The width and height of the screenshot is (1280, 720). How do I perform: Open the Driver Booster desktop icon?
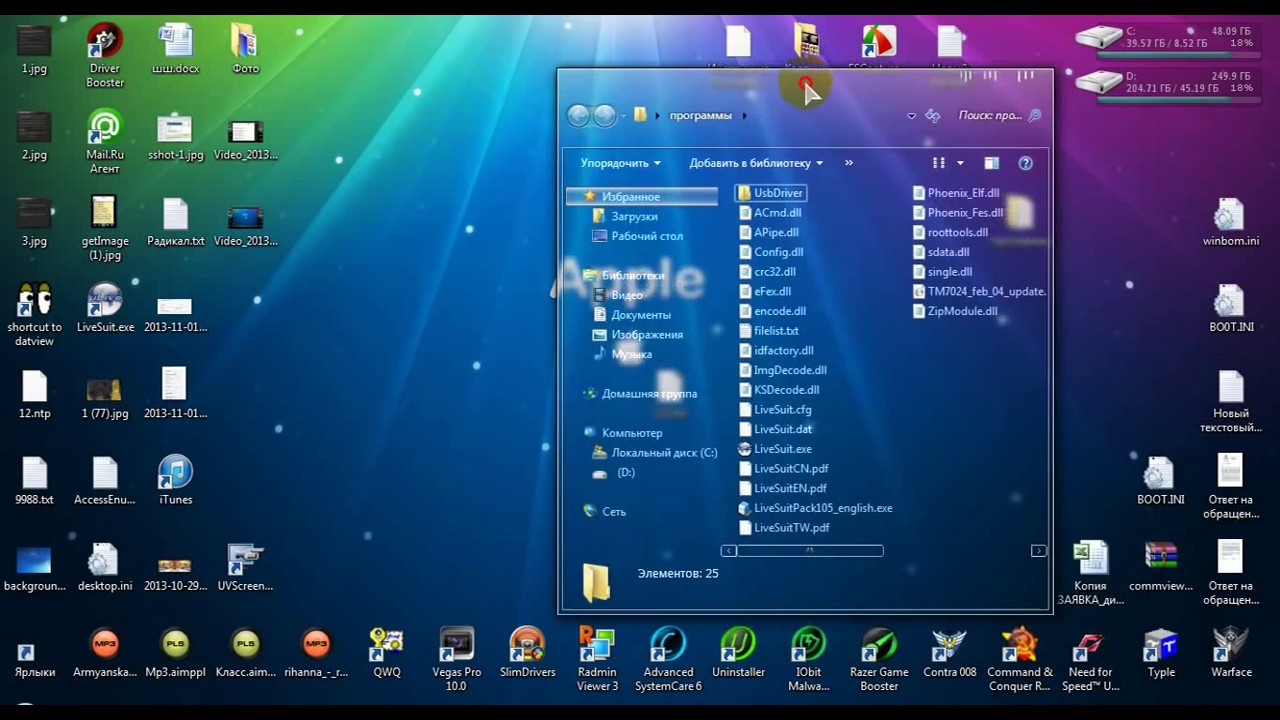104,57
